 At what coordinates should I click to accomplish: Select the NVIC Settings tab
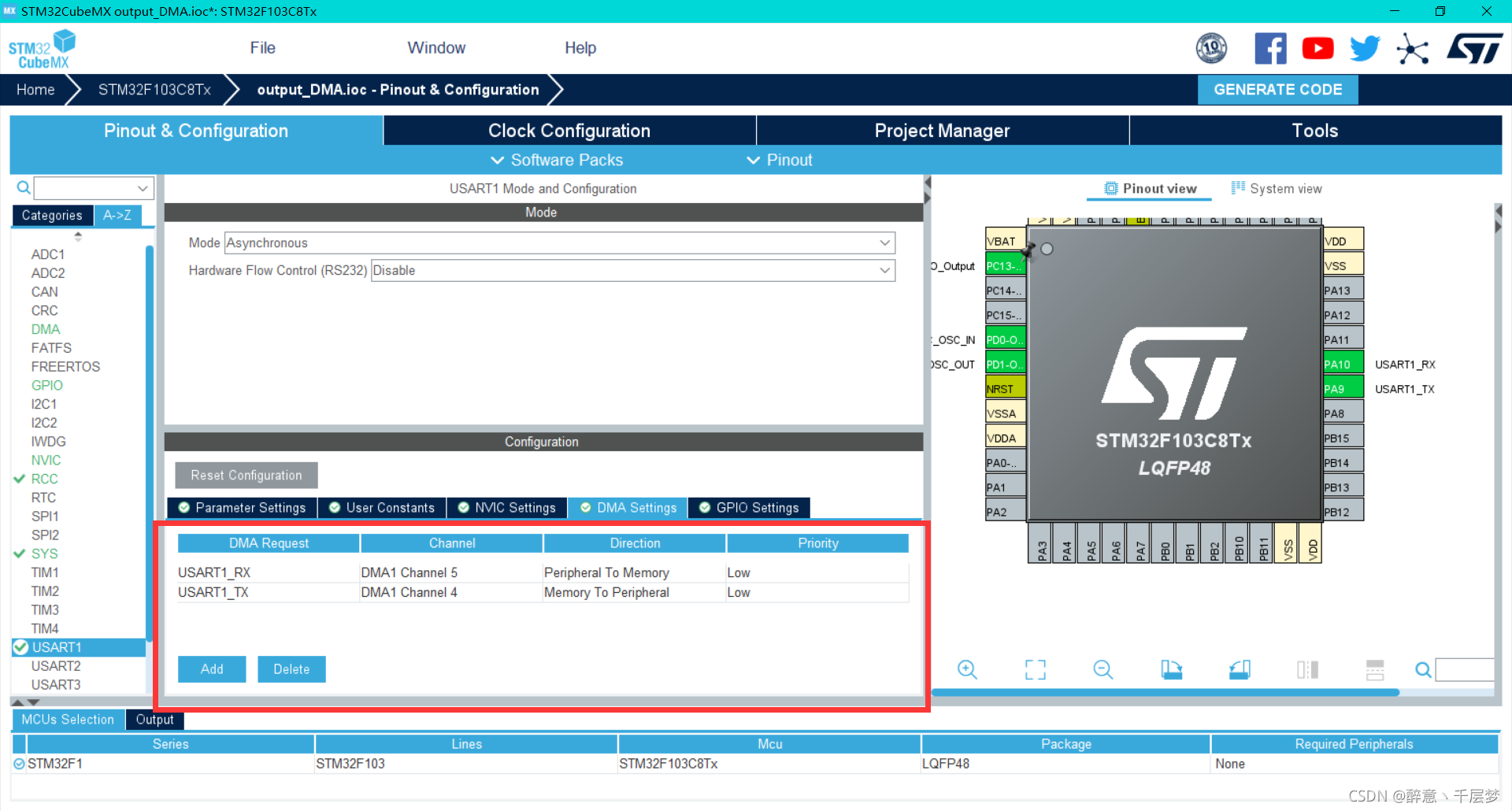(507, 508)
